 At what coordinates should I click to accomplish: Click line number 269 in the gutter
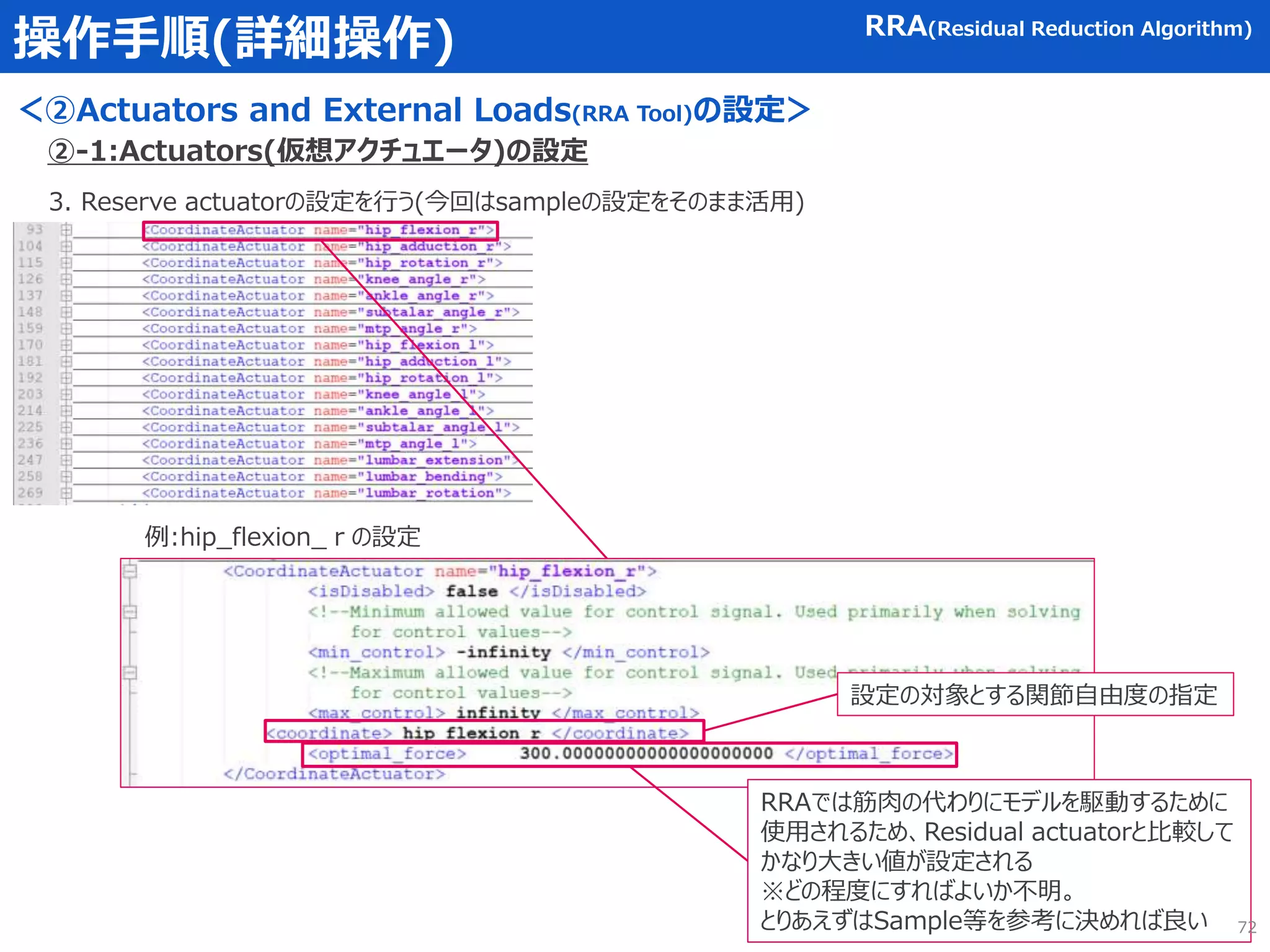[30, 493]
